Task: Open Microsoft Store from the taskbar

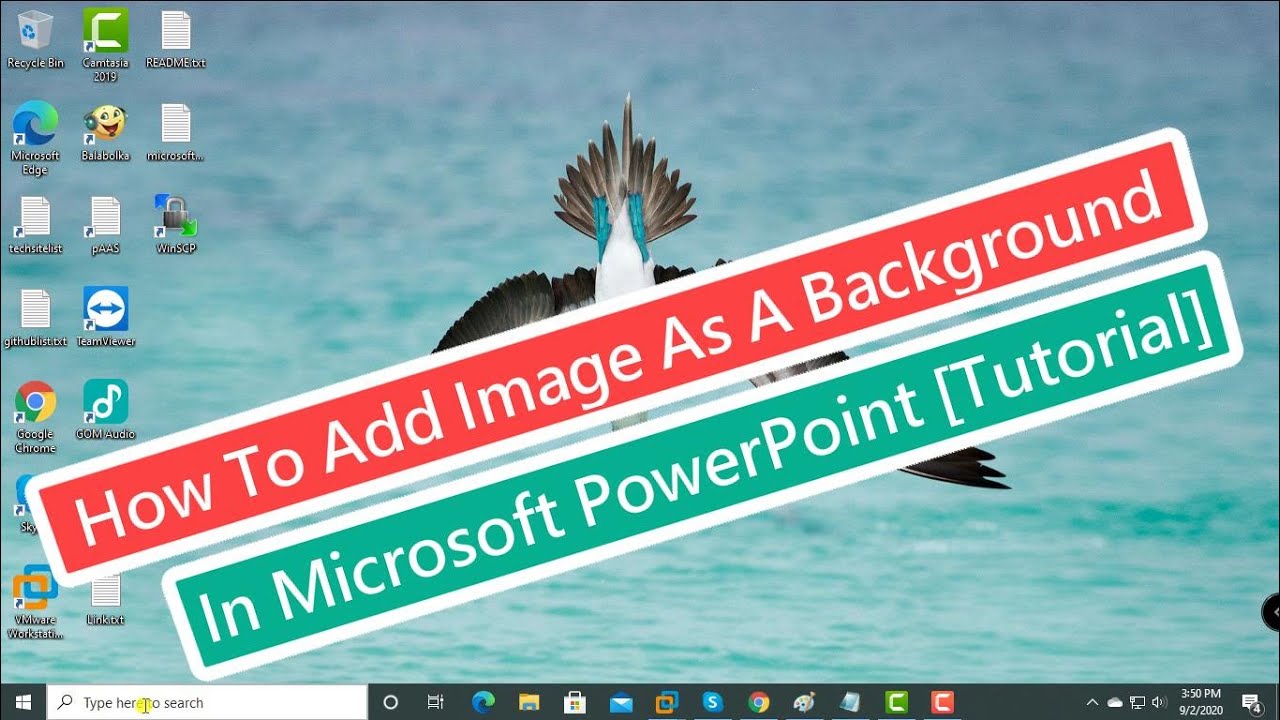Action: click(x=574, y=702)
